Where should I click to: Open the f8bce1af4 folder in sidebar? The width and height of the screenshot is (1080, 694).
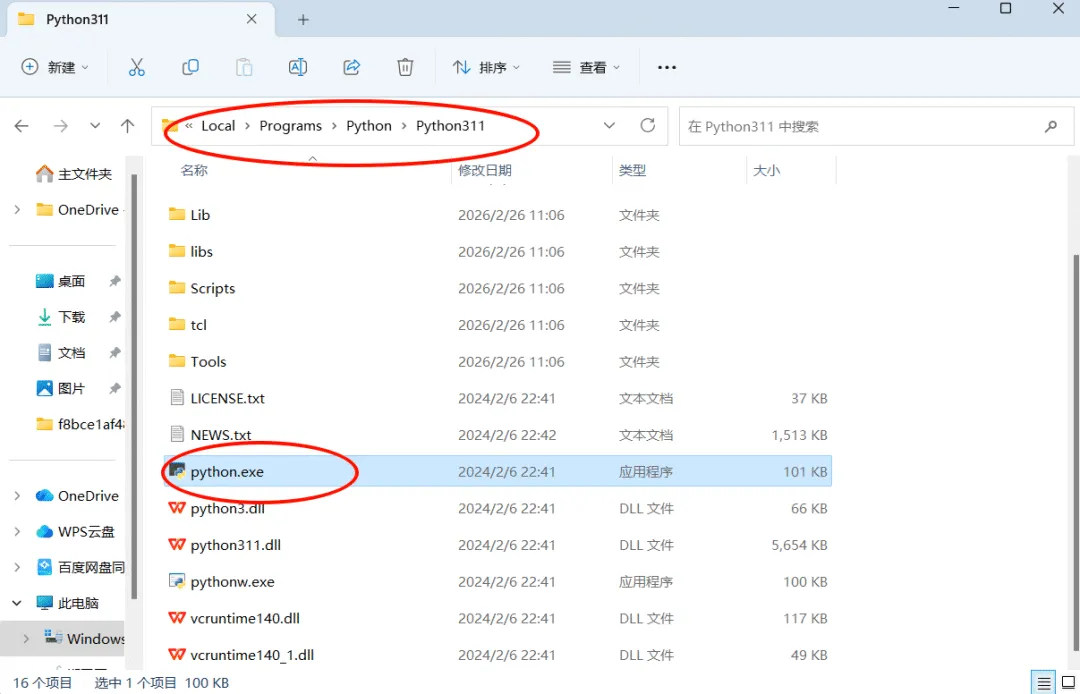pyautogui.click(x=80, y=424)
